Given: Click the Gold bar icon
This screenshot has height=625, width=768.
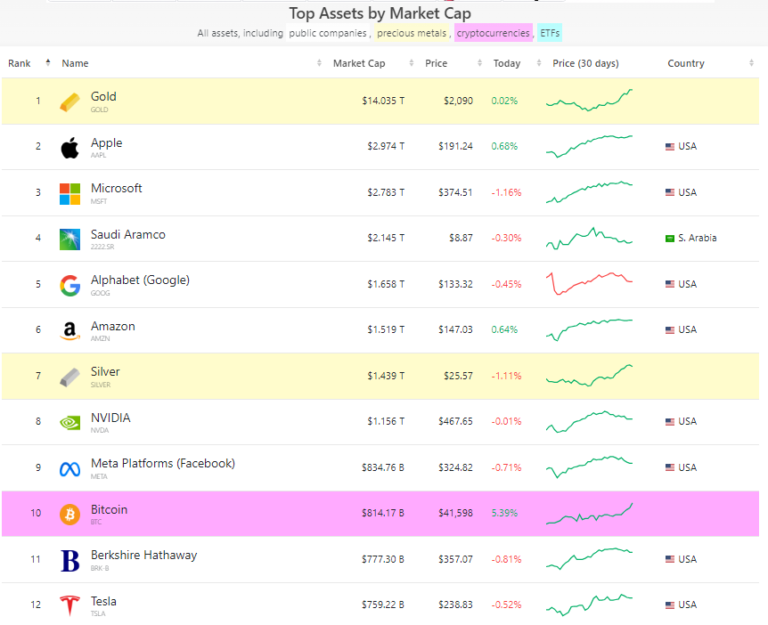Looking at the screenshot, I should pyautogui.click(x=70, y=102).
